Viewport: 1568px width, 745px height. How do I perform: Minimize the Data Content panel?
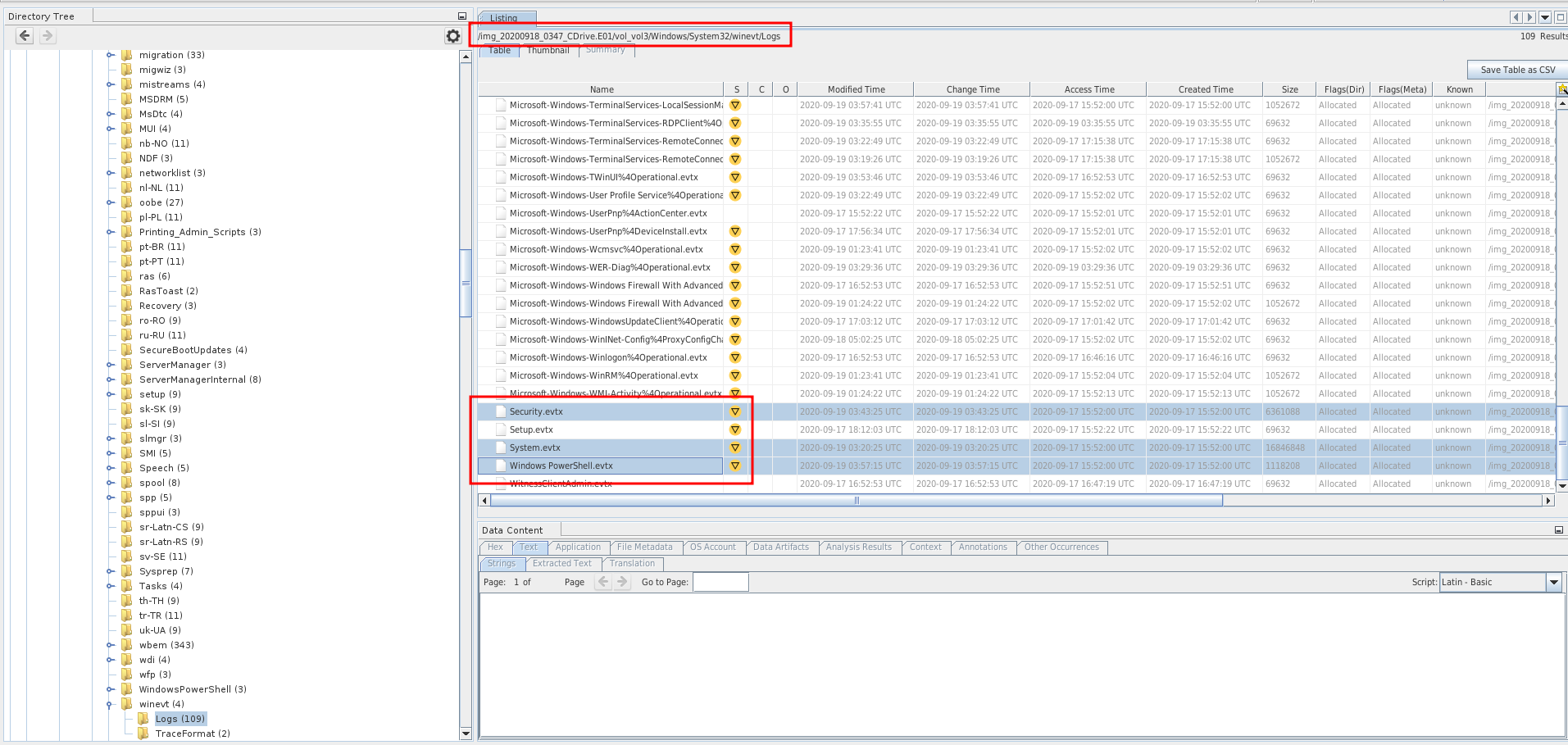tap(1558, 530)
